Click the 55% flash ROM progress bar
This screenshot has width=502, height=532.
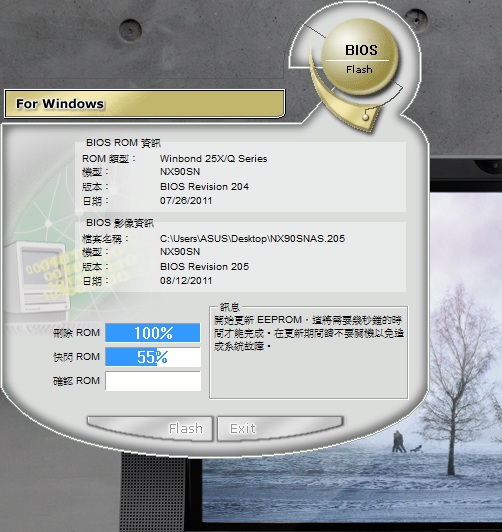pos(153,357)
